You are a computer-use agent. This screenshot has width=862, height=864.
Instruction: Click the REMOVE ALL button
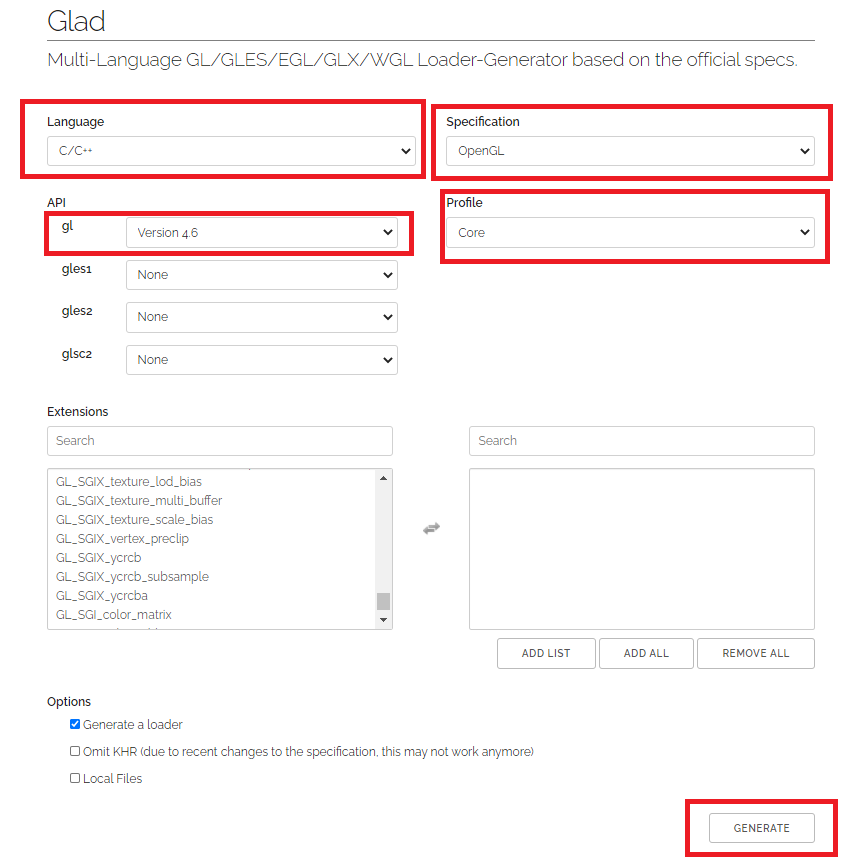(x=755, y=653)
